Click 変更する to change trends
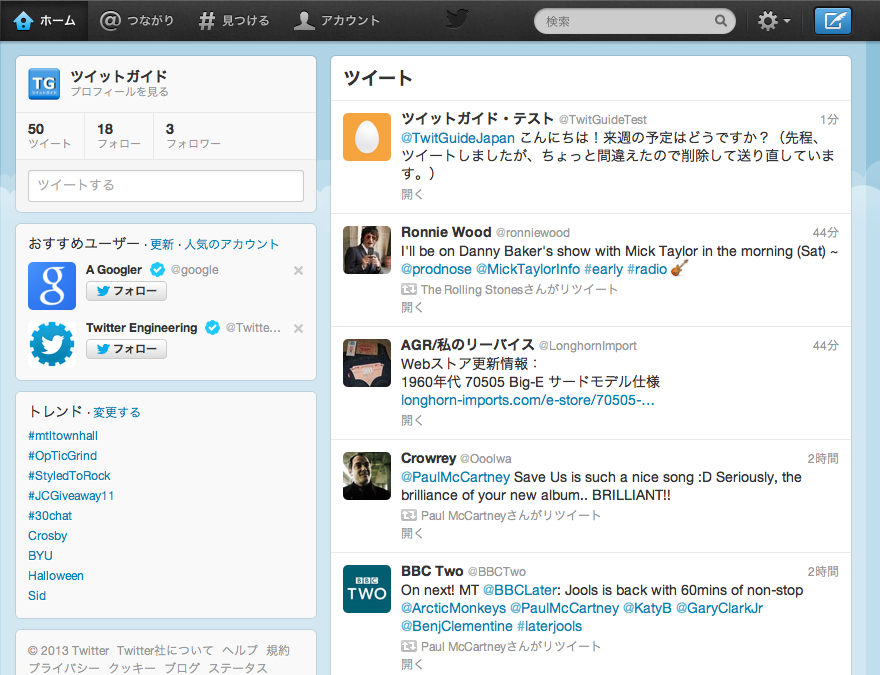The image size is (880, 675). pyautogui.click(x=117, y=412)
